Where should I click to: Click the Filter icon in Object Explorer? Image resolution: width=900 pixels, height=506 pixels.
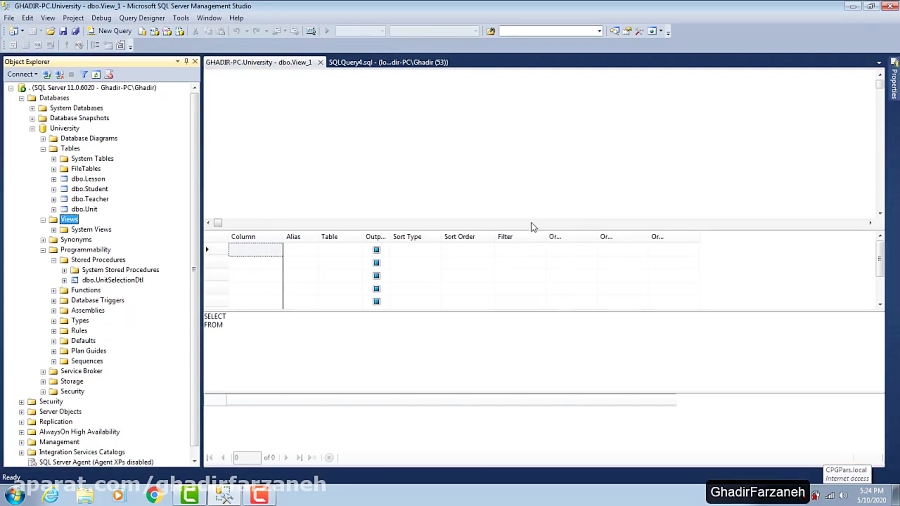84,75
